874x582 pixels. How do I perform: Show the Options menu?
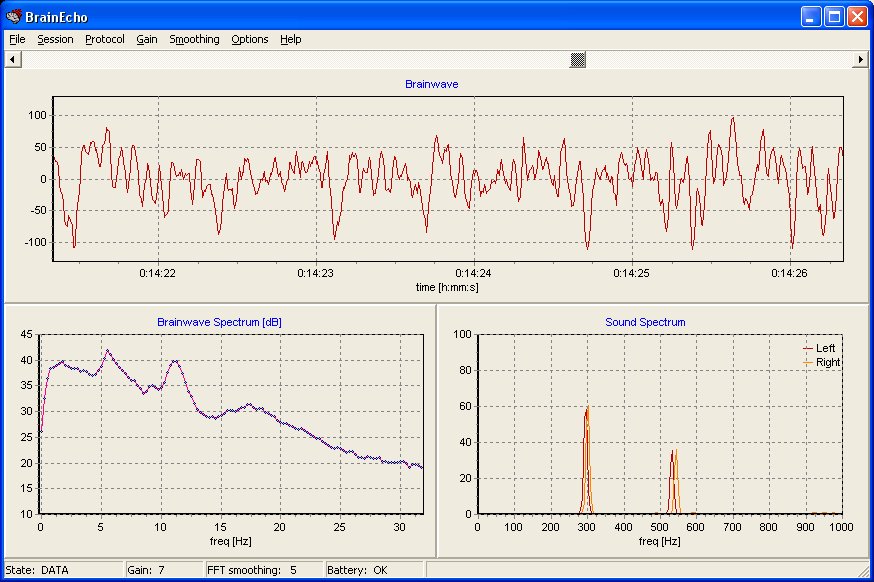click(249, 39)
